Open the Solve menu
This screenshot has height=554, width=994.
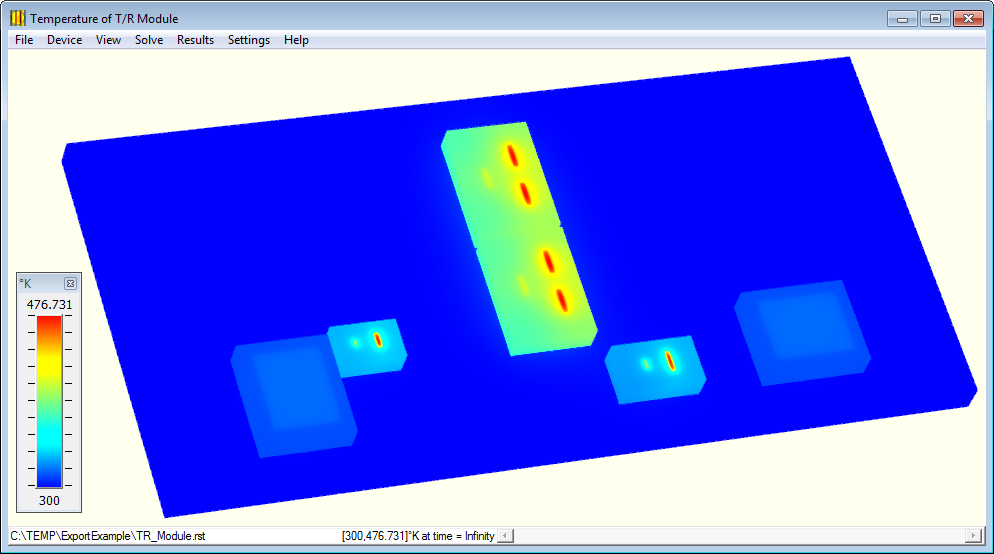[149, 40]
